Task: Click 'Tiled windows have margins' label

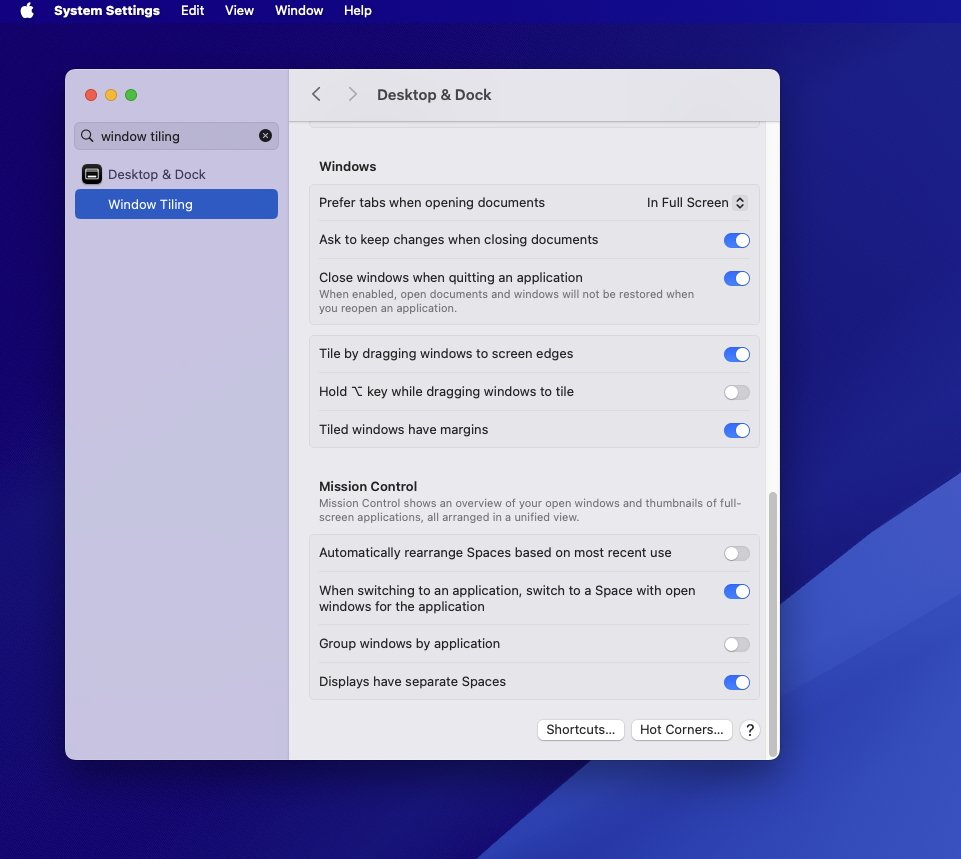Action: tap(403, 430)
